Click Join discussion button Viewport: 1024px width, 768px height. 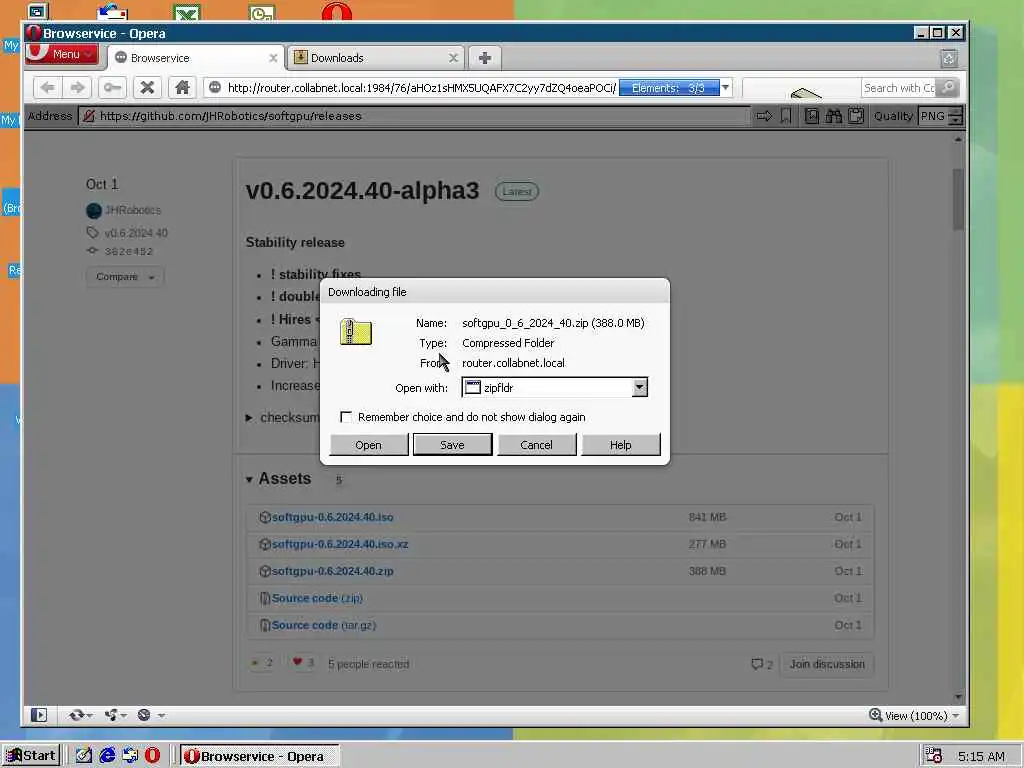(827, 664)
